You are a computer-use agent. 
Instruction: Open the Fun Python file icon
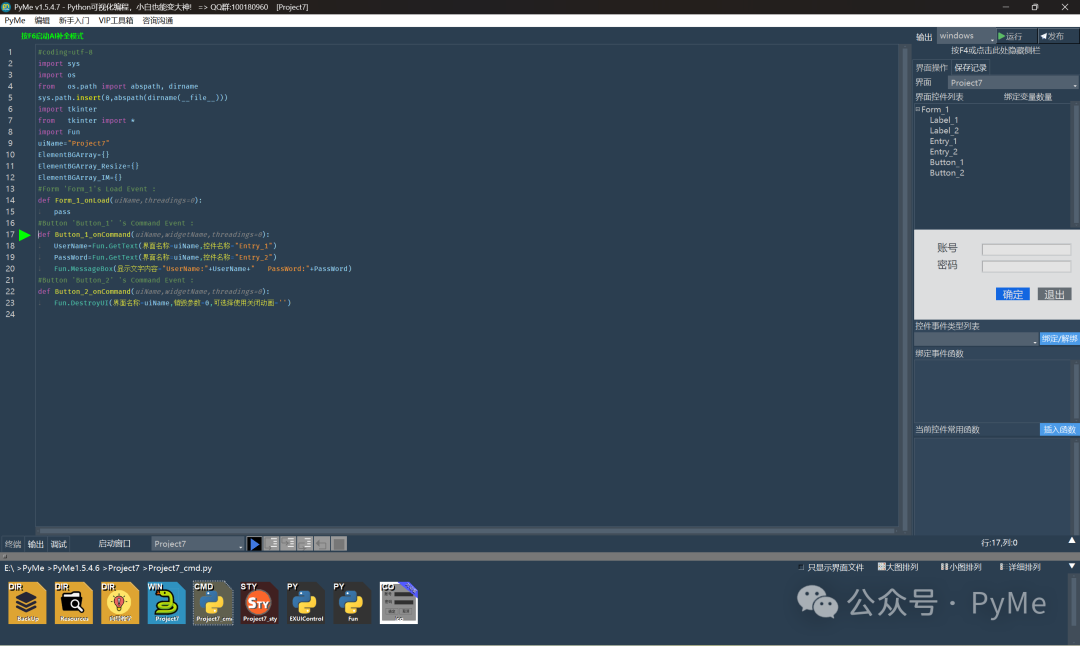tap(352, 603)
